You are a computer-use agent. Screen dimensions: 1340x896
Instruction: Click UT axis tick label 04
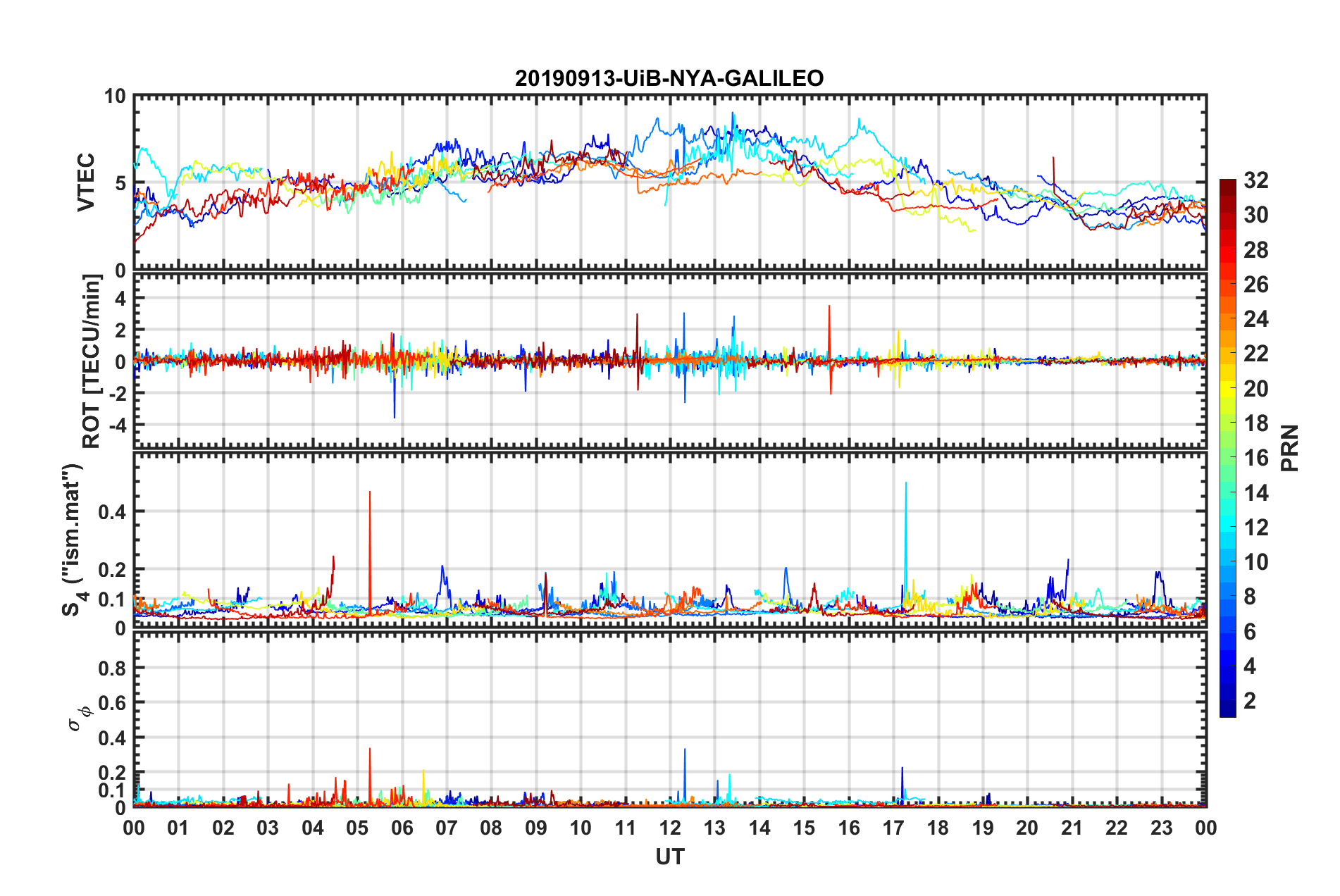tap(313, 828)
